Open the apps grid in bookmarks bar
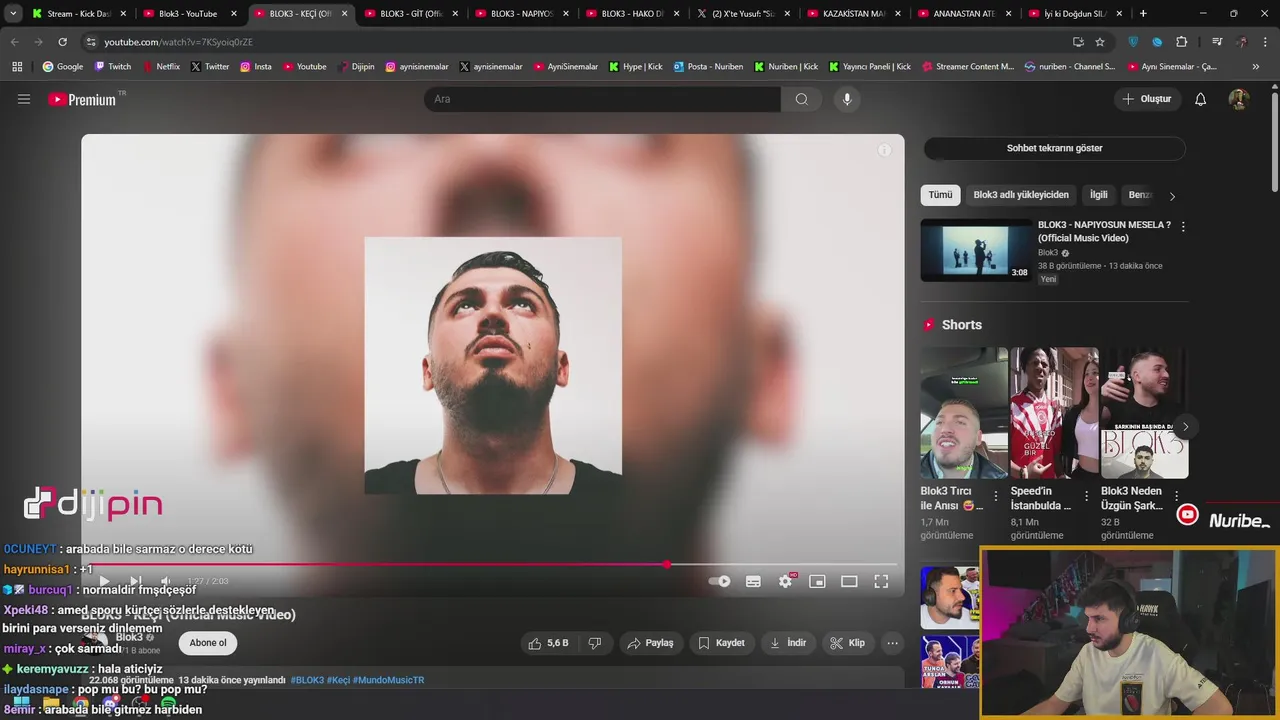The height and width of the screenshot is (720, 1280). (x=17, y=67)
